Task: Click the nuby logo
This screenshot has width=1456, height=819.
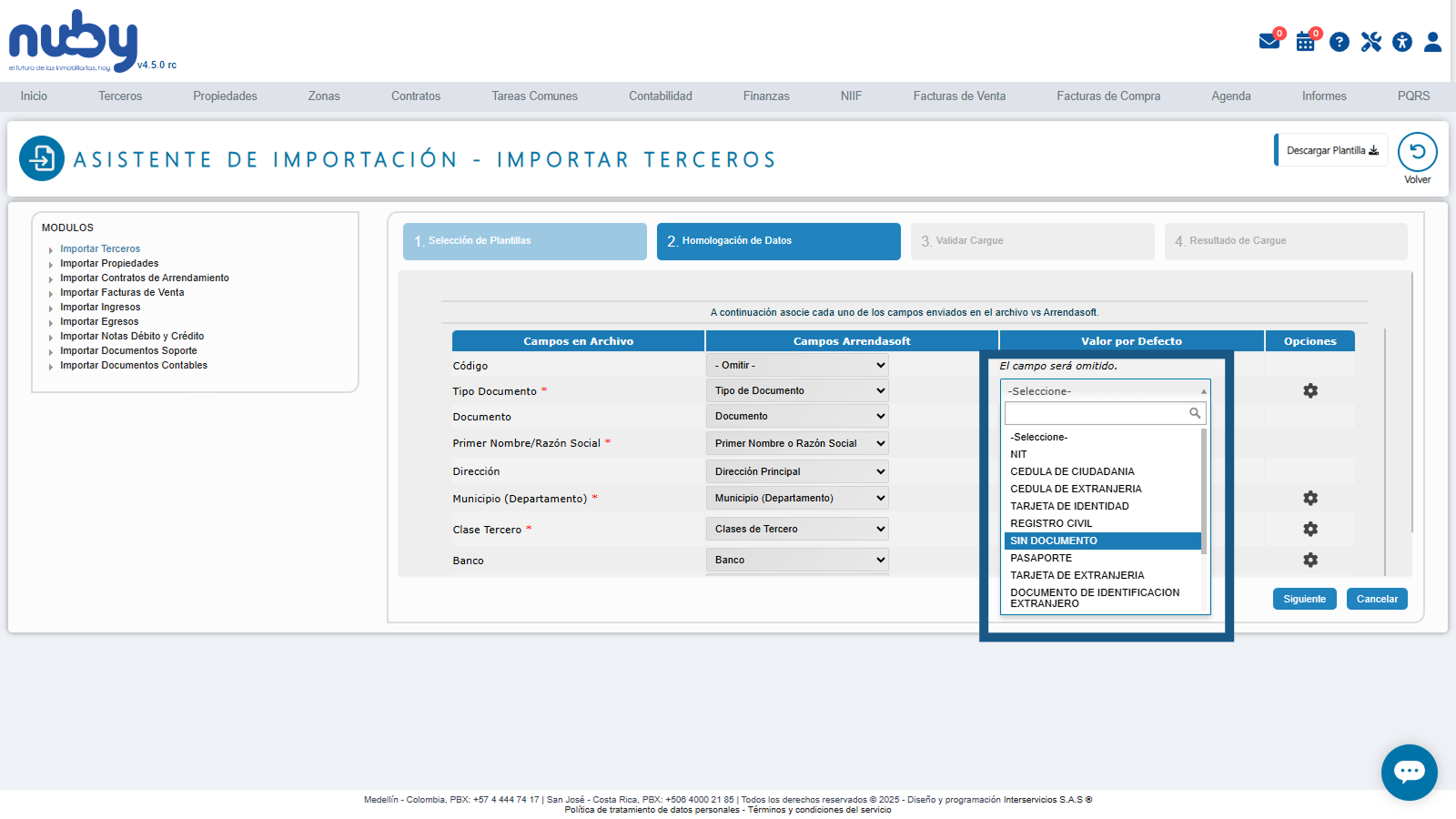Action: (73, 41)
